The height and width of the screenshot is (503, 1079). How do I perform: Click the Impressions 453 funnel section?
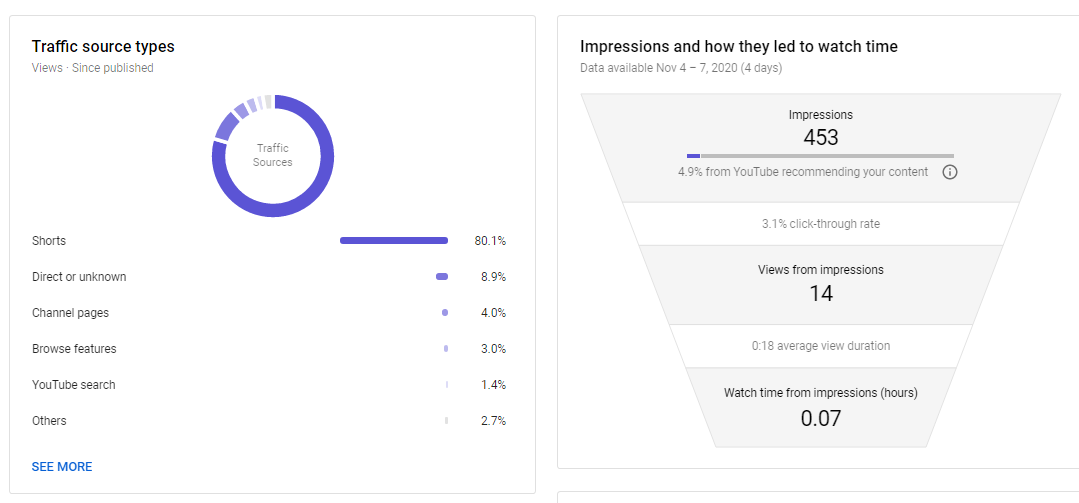pos(821,147)
